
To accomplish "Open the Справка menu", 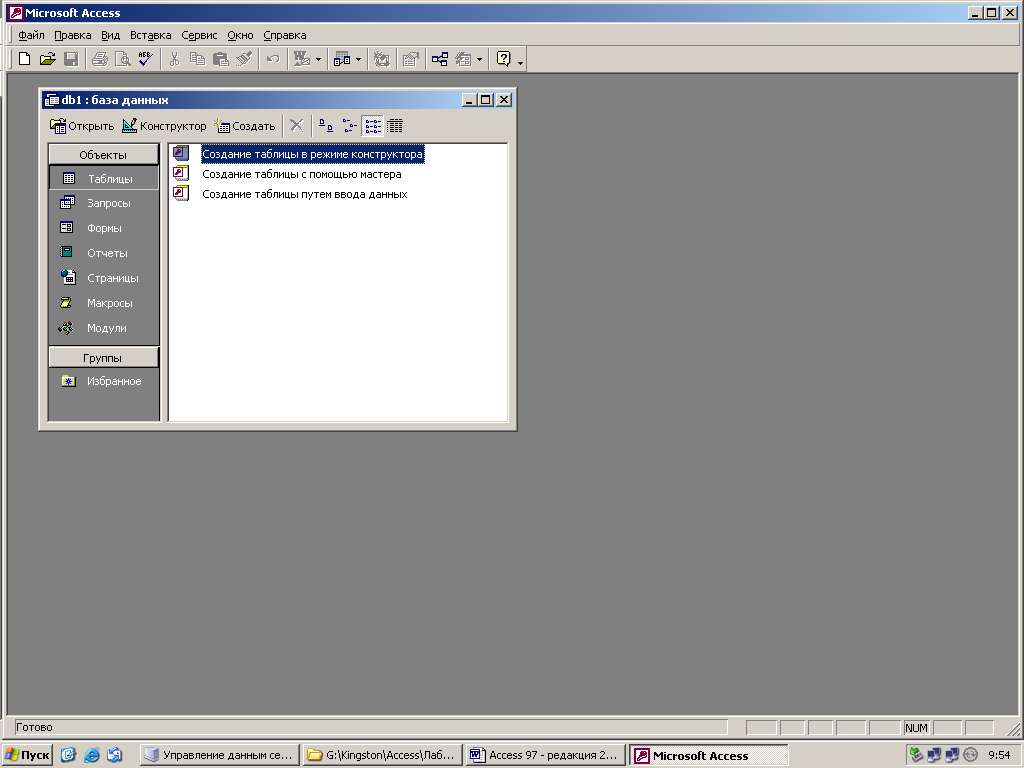I will (x=285, y=35).
